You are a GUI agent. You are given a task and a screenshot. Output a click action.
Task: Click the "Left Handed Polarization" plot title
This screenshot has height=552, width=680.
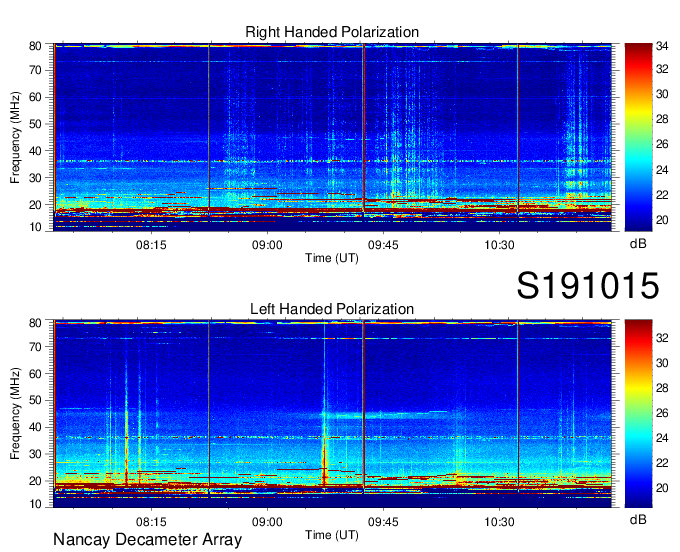[332, 309]
